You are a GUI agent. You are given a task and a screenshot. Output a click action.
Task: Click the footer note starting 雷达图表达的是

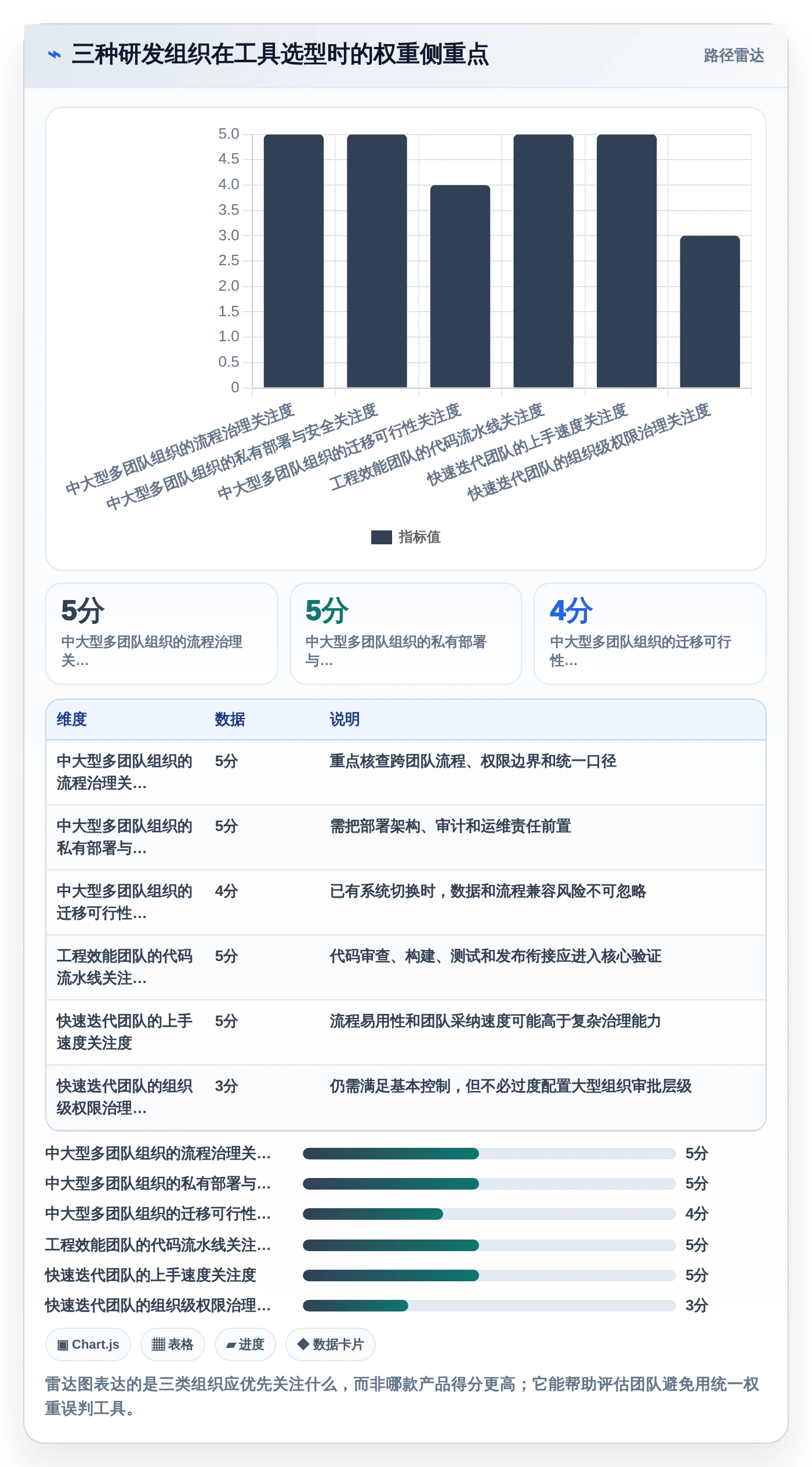click(403, 1396)
